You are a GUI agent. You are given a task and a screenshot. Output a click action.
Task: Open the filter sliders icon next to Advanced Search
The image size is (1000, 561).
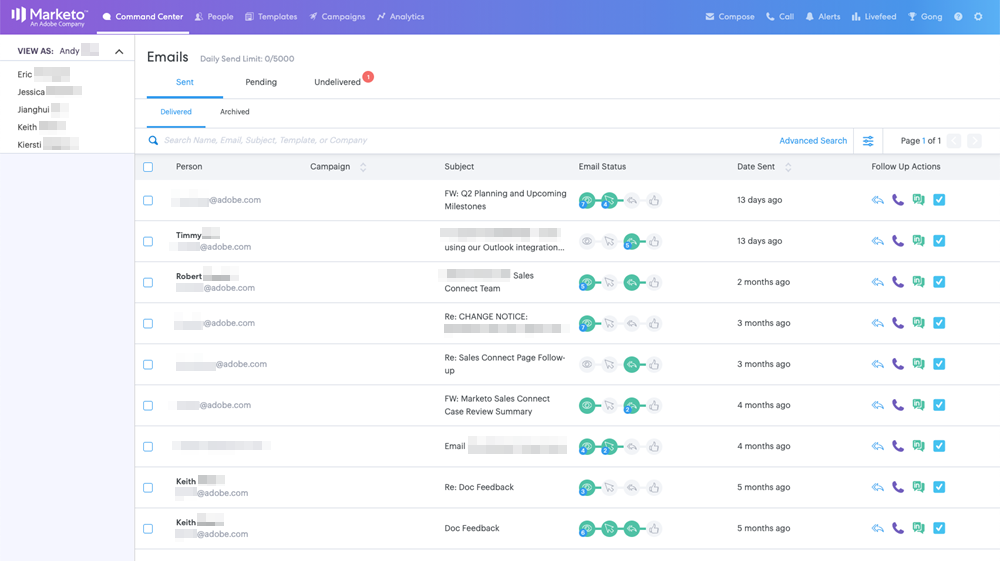point(868,141)
